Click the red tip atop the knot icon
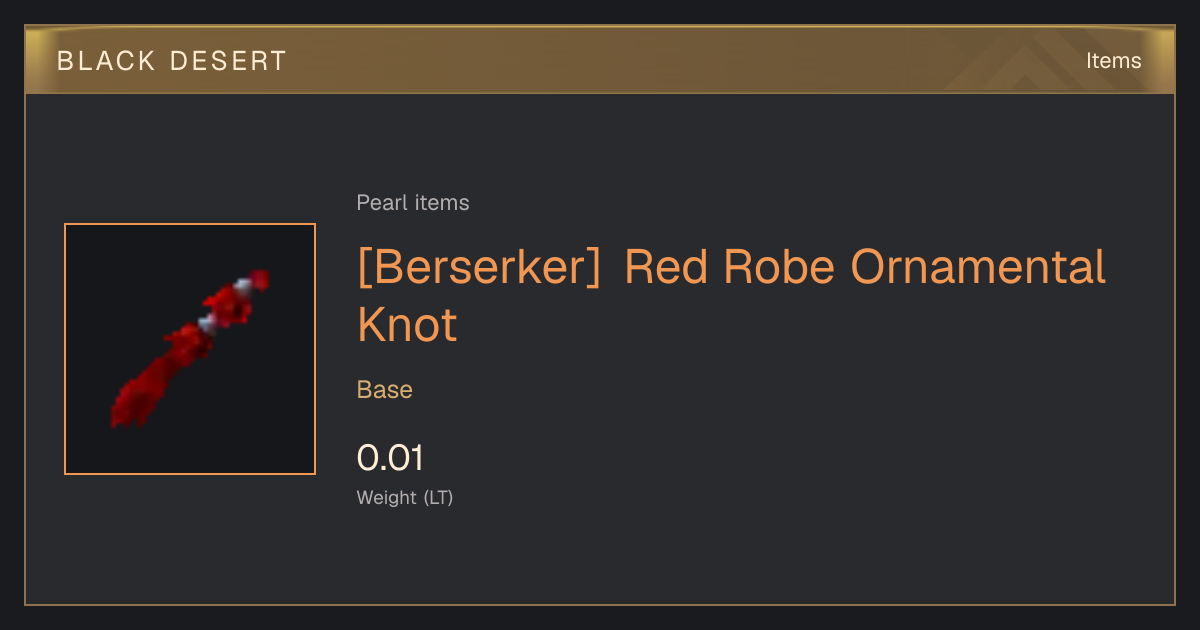 click(x=260, y=277)
